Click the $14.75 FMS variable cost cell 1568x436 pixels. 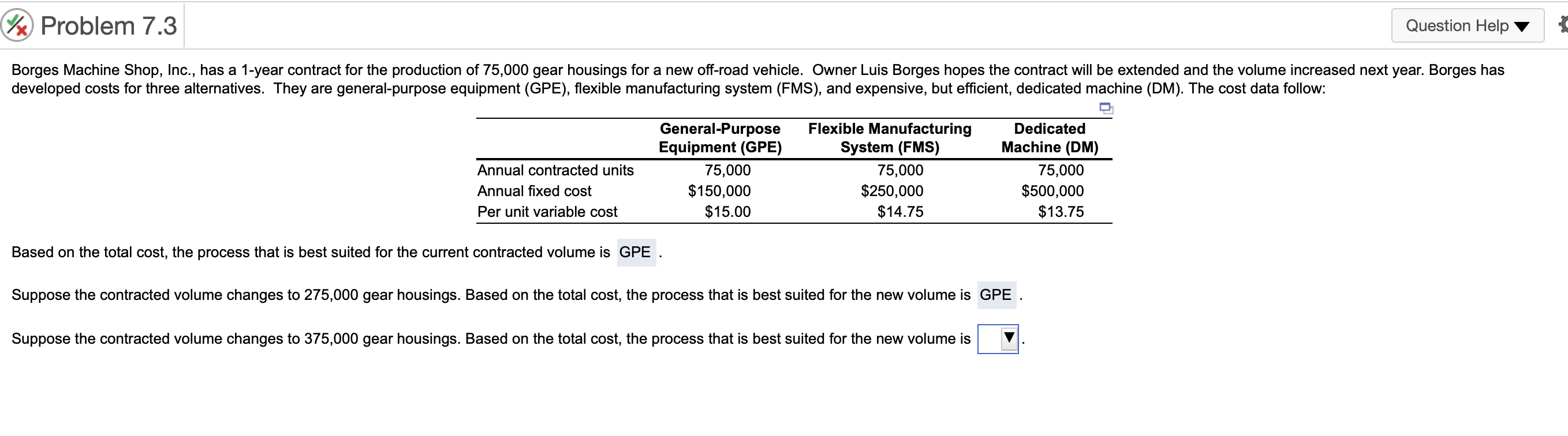tap(900, 212)
